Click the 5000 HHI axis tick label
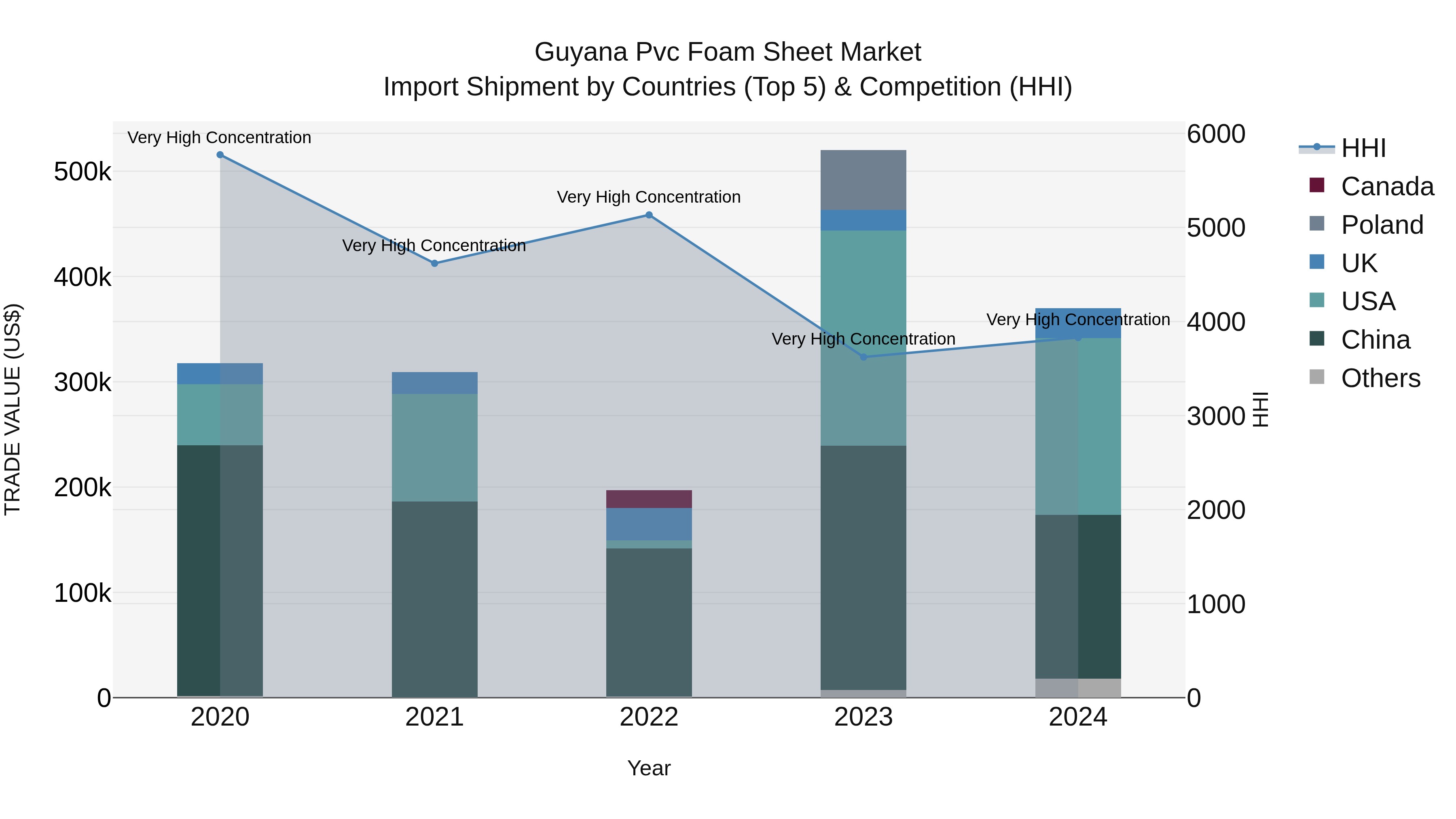Viewport: 1456px width, 819px height. [1216, 229]
